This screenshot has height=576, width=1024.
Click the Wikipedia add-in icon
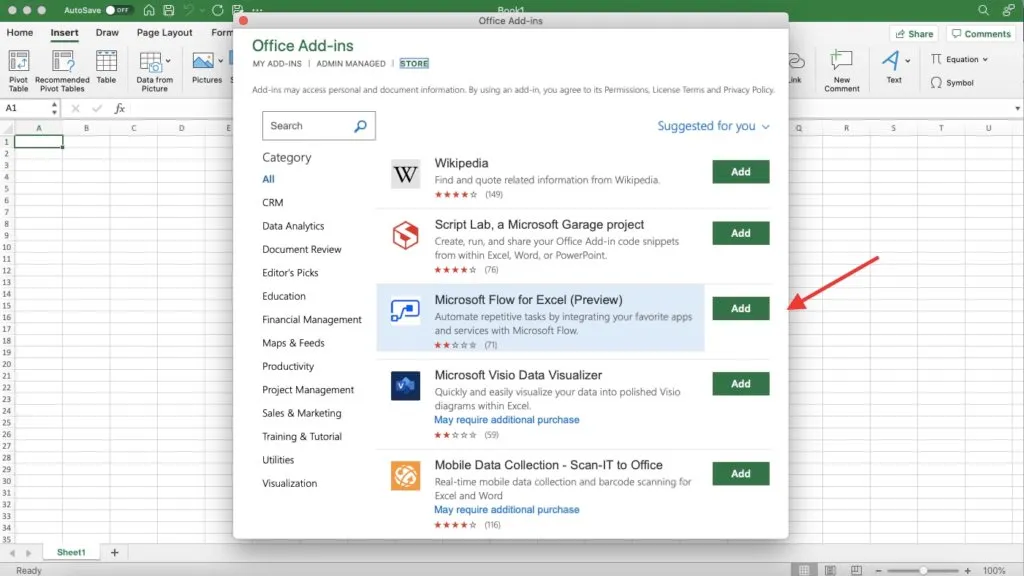point(405,174)
